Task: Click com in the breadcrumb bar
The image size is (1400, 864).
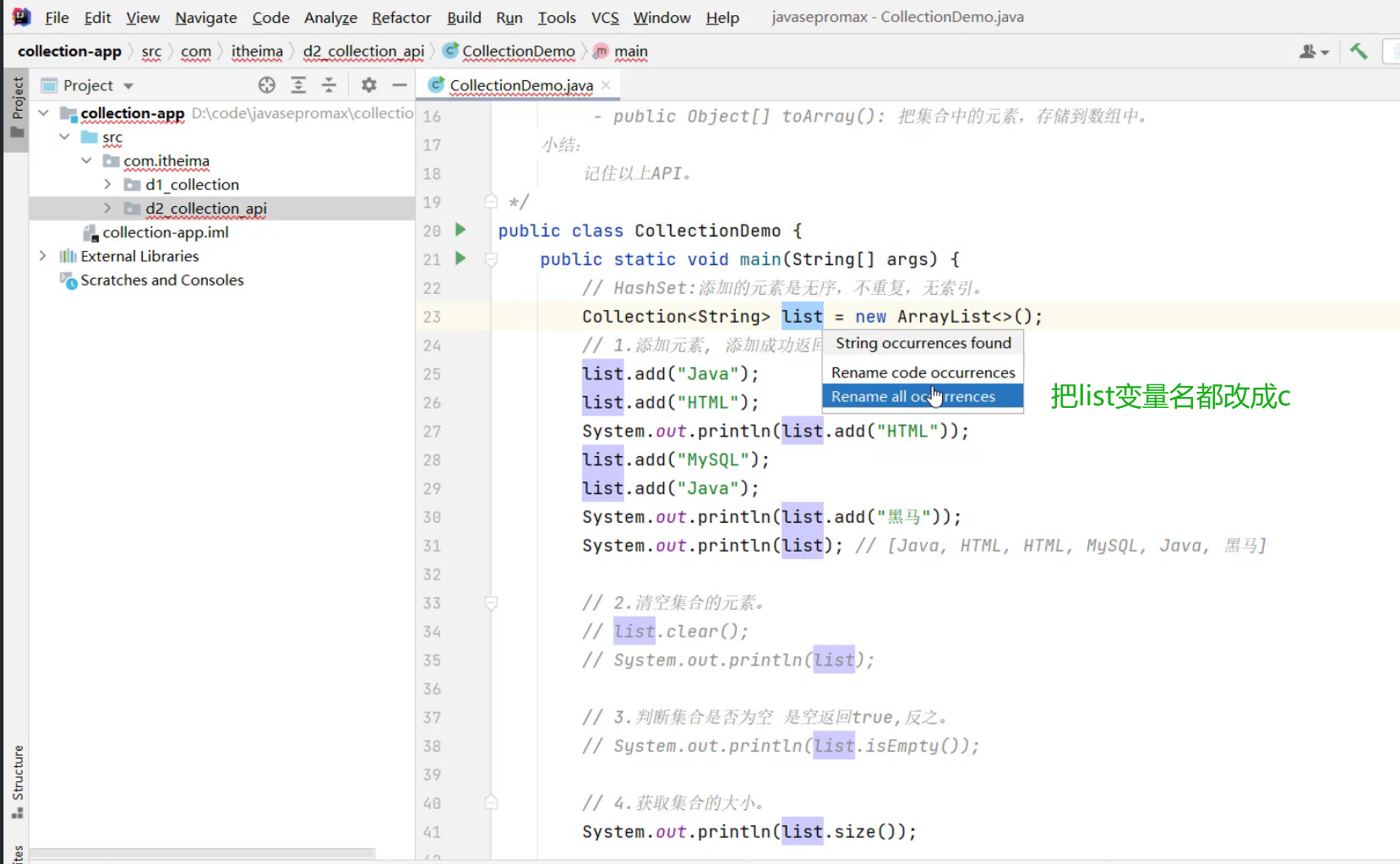Action: (x=196, y=52)
